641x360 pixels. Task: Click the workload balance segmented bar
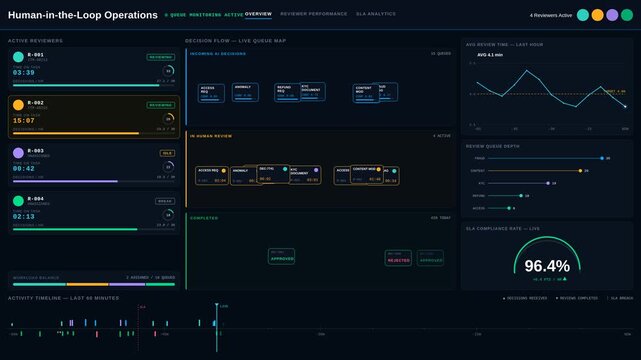pos(94,284)
